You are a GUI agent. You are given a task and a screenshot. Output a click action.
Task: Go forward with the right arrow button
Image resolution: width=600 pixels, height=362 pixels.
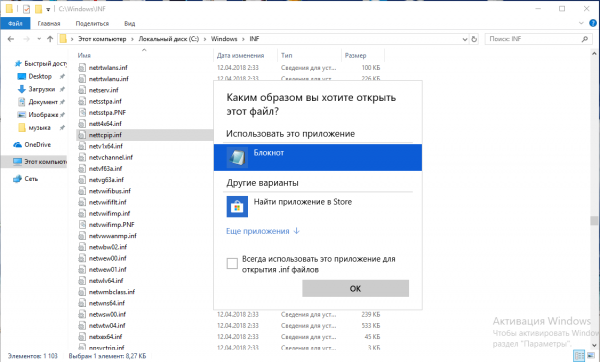pyautogui.click(x=26, y=39)
